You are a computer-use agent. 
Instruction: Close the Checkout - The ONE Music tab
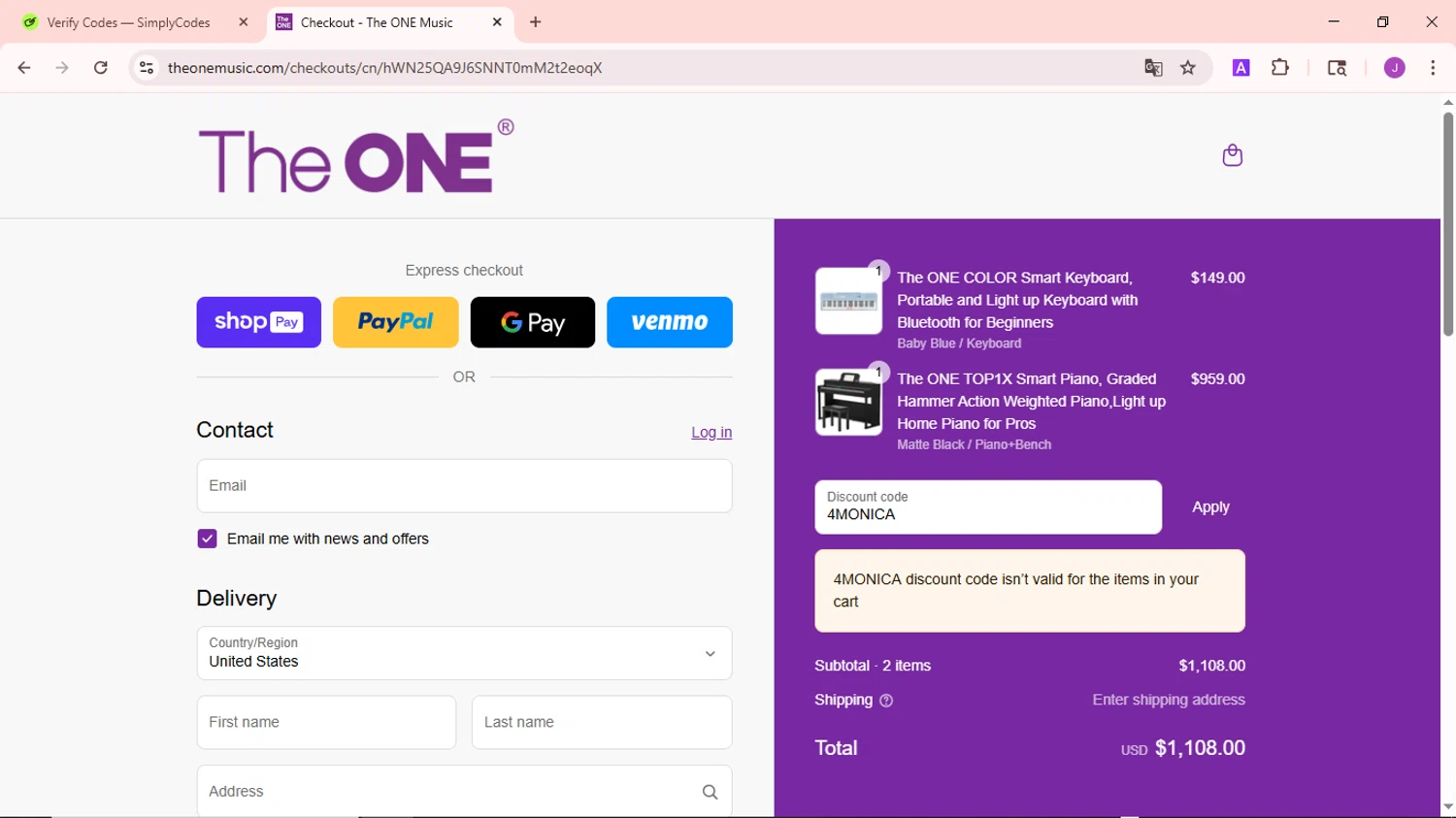pos(497,22)
